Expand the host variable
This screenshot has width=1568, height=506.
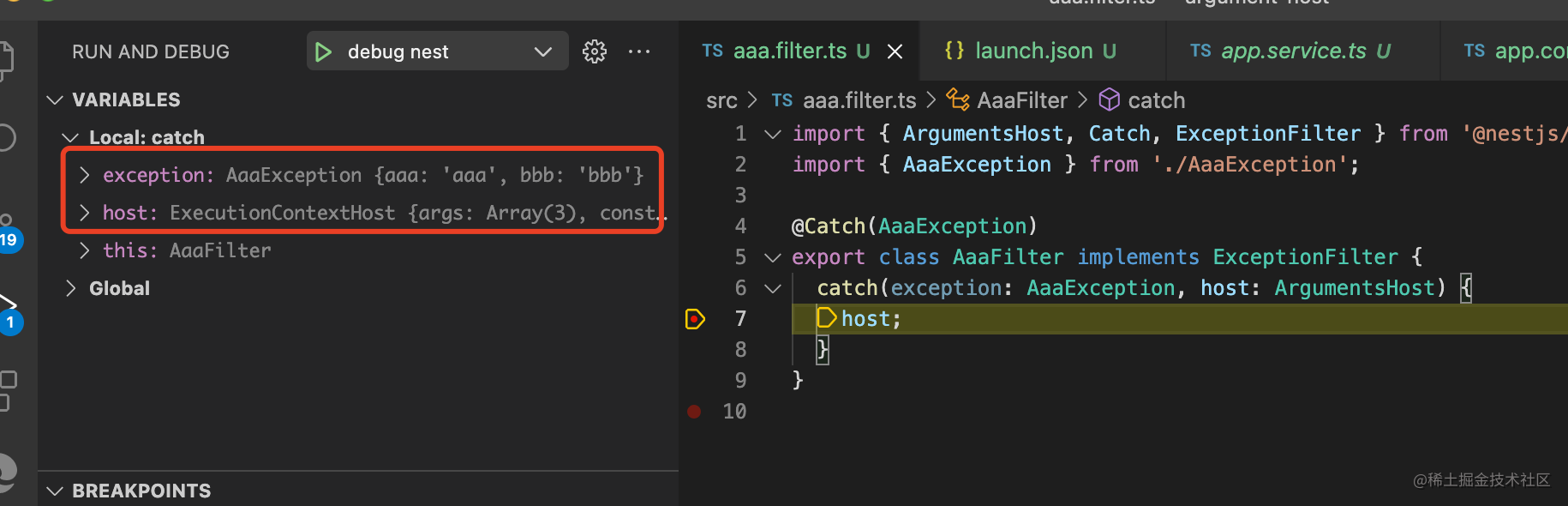click(x=84, y=213)
